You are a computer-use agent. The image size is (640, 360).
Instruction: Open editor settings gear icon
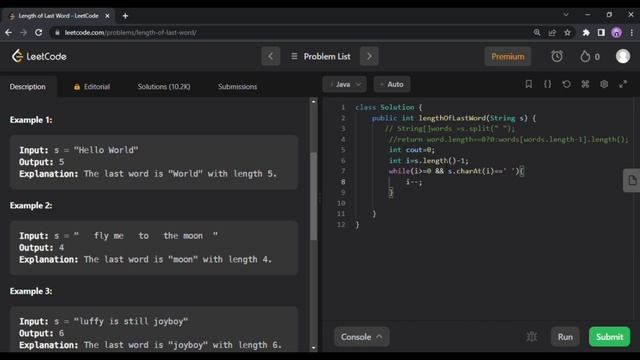click(x=604, y=84)
